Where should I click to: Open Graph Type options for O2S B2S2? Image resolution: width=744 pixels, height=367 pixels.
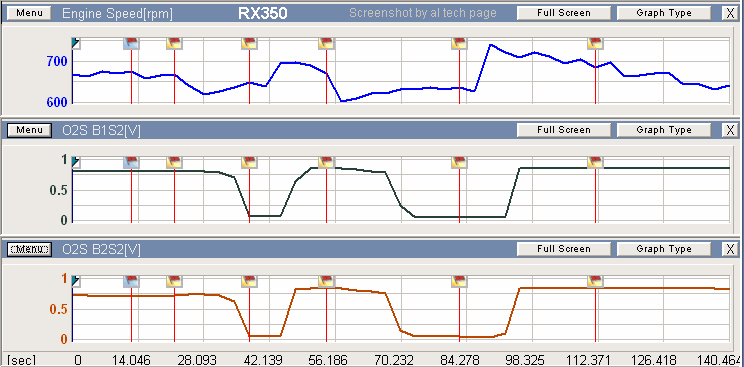pyautogui.click(x=664, y=249)
